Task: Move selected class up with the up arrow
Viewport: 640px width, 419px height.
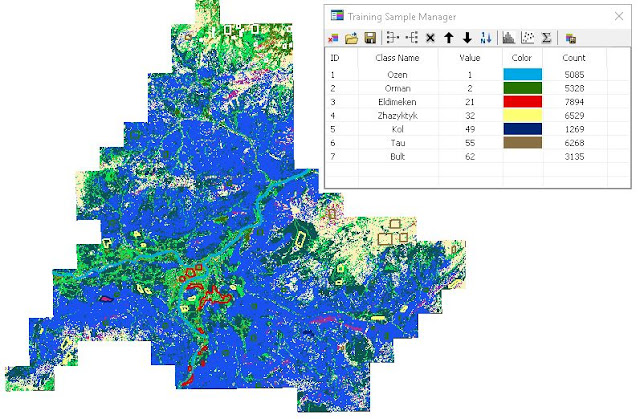Action: pyautogui.click(x=449, y=38)
